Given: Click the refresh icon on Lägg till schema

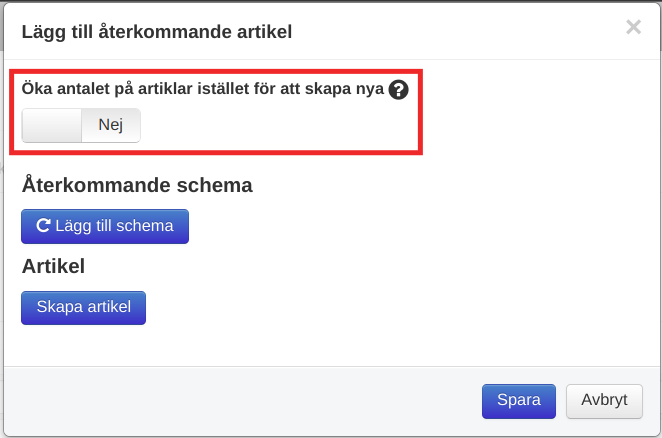Looking at the screenshot, I should coord(43,226).
